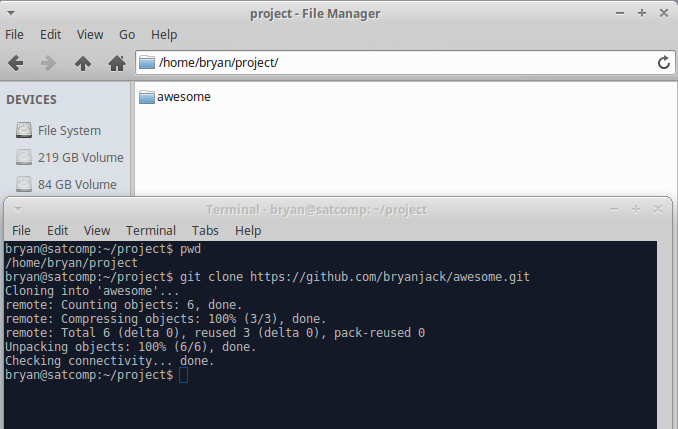Screen dimensions: 678x429
Task: Click the terminal scrollbar on right edge
Action: click(664, 335)
